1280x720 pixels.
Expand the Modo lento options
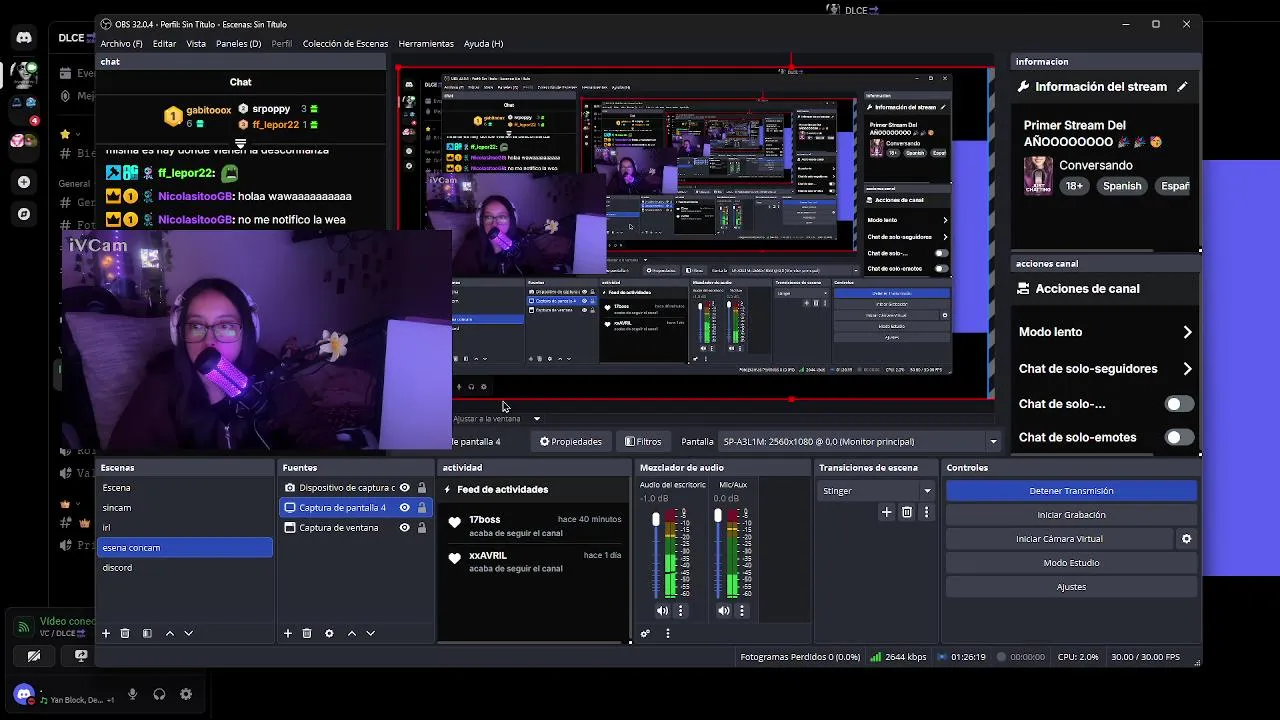[1187, 332]
